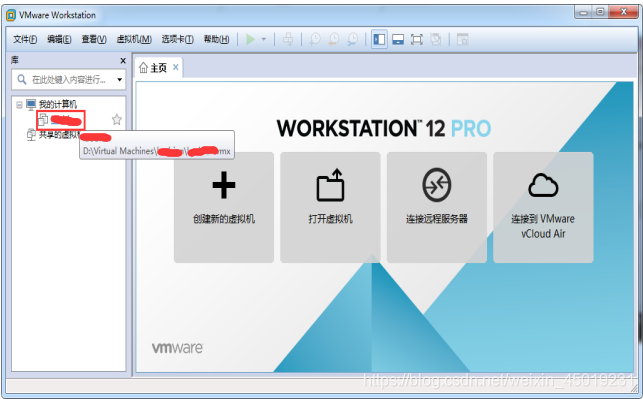Select the 共享的虚拟机 tree item
This screenshot has height=399, width=643.
pos(53,135)
